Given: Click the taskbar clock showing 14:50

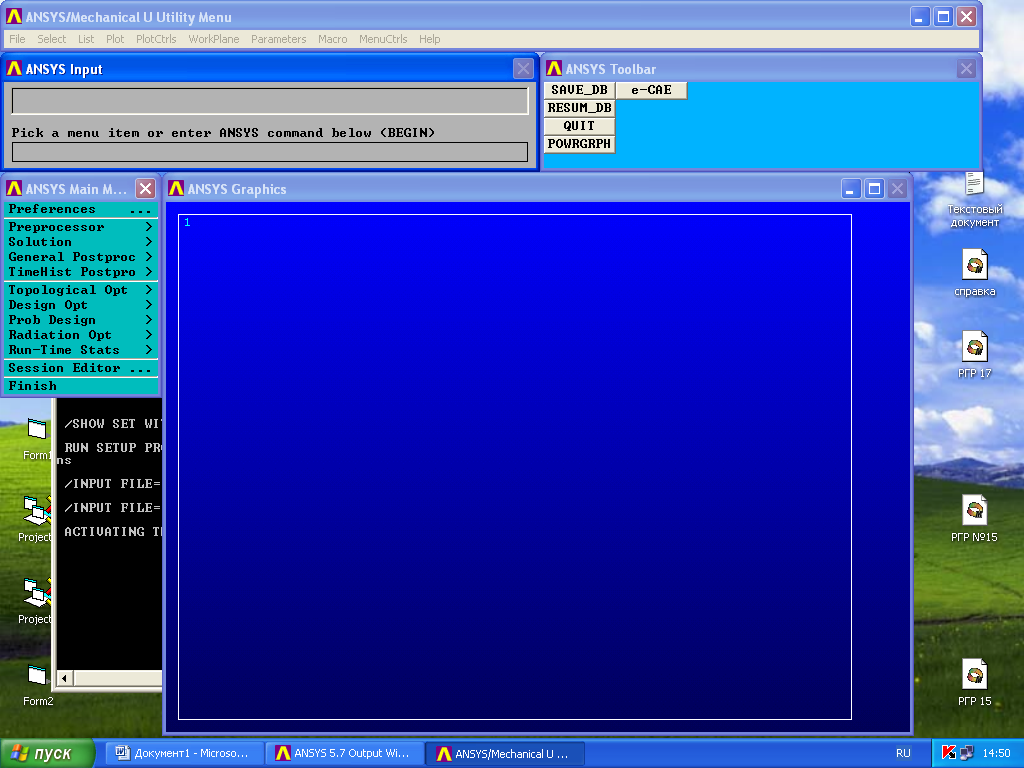Looking at the screenshot, I should click(x=997, y=753).
